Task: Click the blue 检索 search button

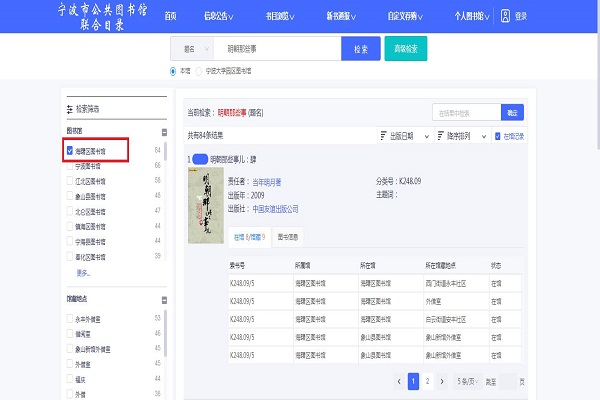Action: click(x=360, y=48)
